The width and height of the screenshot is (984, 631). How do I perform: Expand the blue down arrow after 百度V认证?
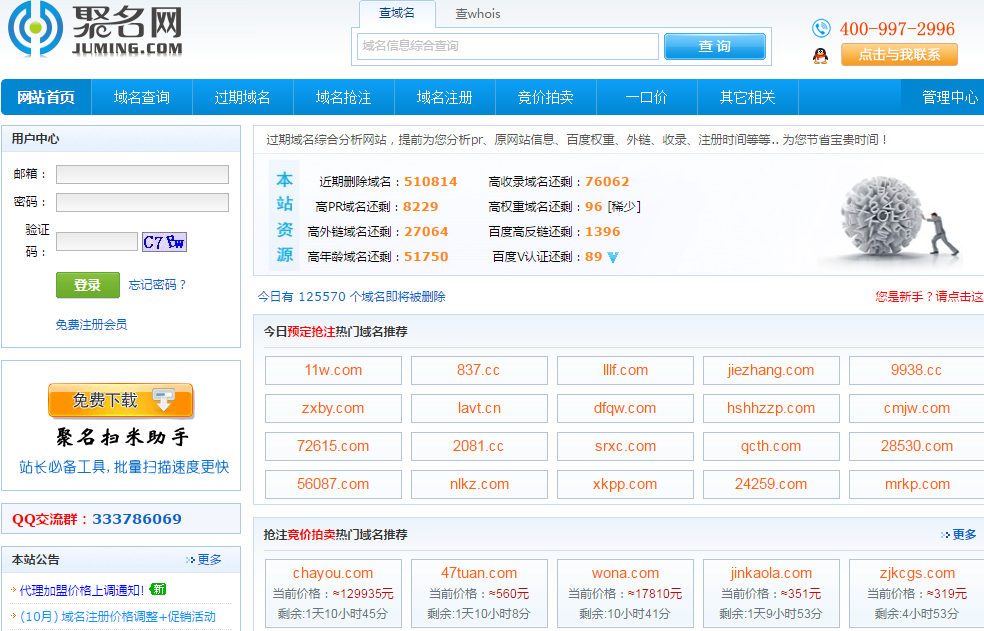pyautogui.click(x=613, y=257)
